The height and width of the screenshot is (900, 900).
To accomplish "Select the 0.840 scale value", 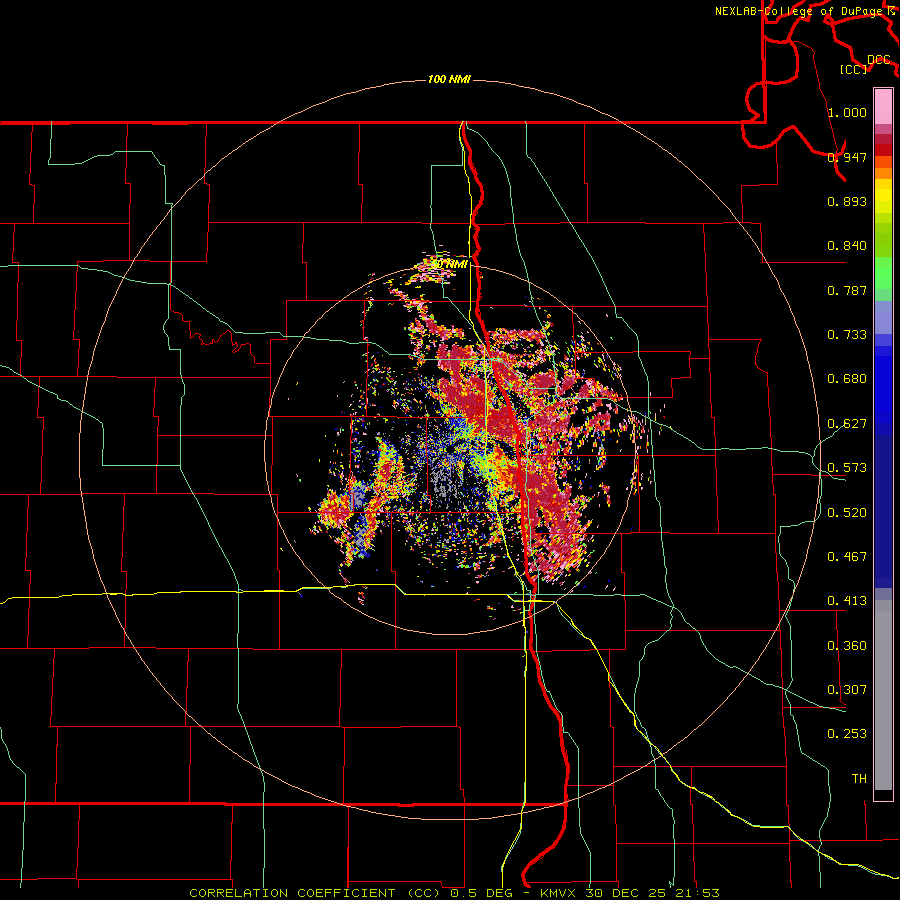I will 847,246.
